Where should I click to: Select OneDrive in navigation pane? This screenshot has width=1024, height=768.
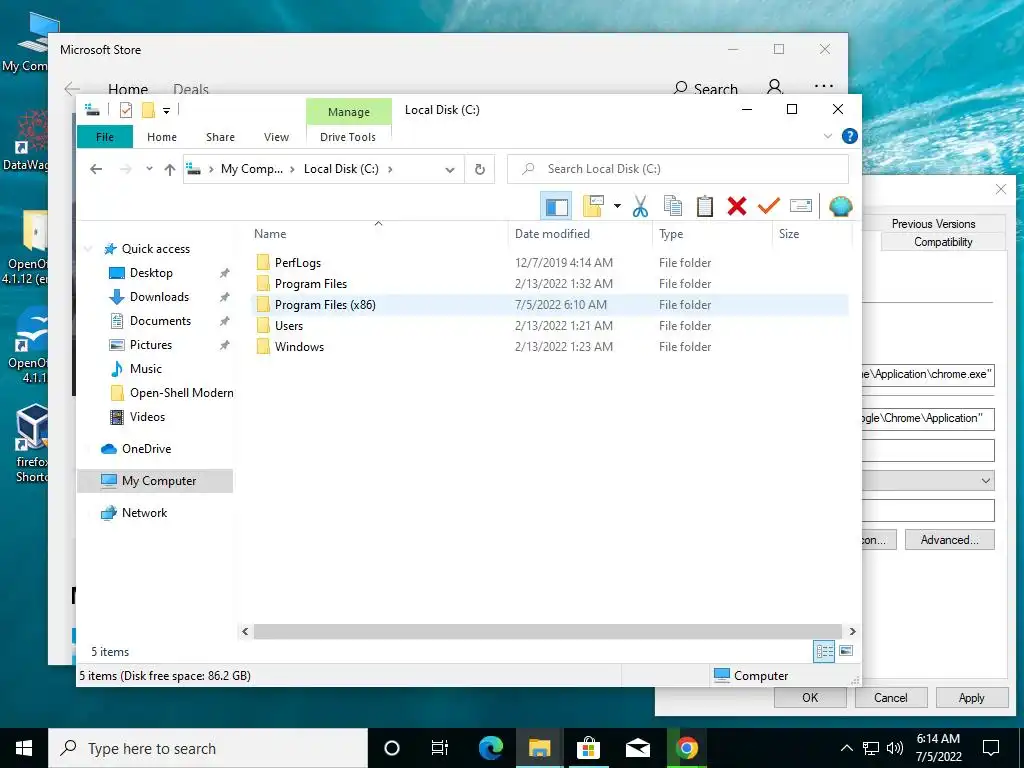coord(146,449)
